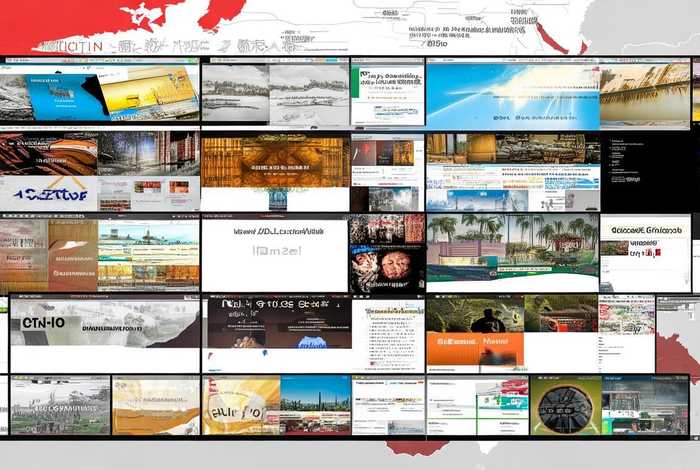Select the yellow cup logo thumbnail
The height and width of the screenshot is (470, 700).
coord(240,406)
